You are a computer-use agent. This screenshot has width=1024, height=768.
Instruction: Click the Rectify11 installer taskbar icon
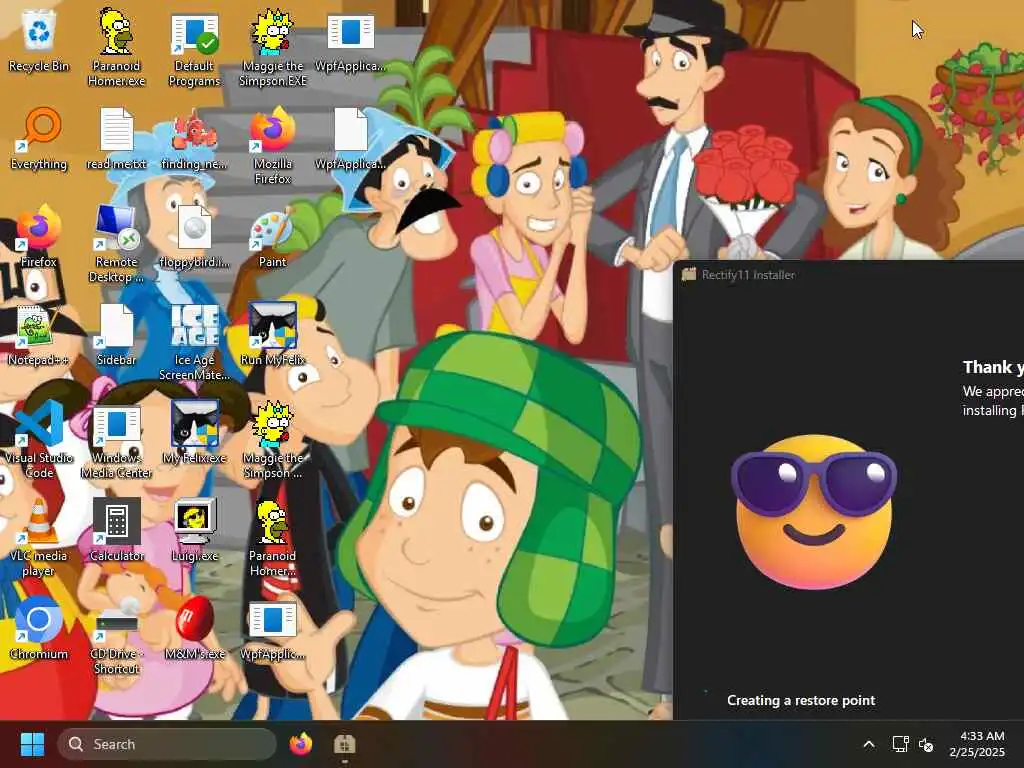pyautogui.click(x=344, y=744)
